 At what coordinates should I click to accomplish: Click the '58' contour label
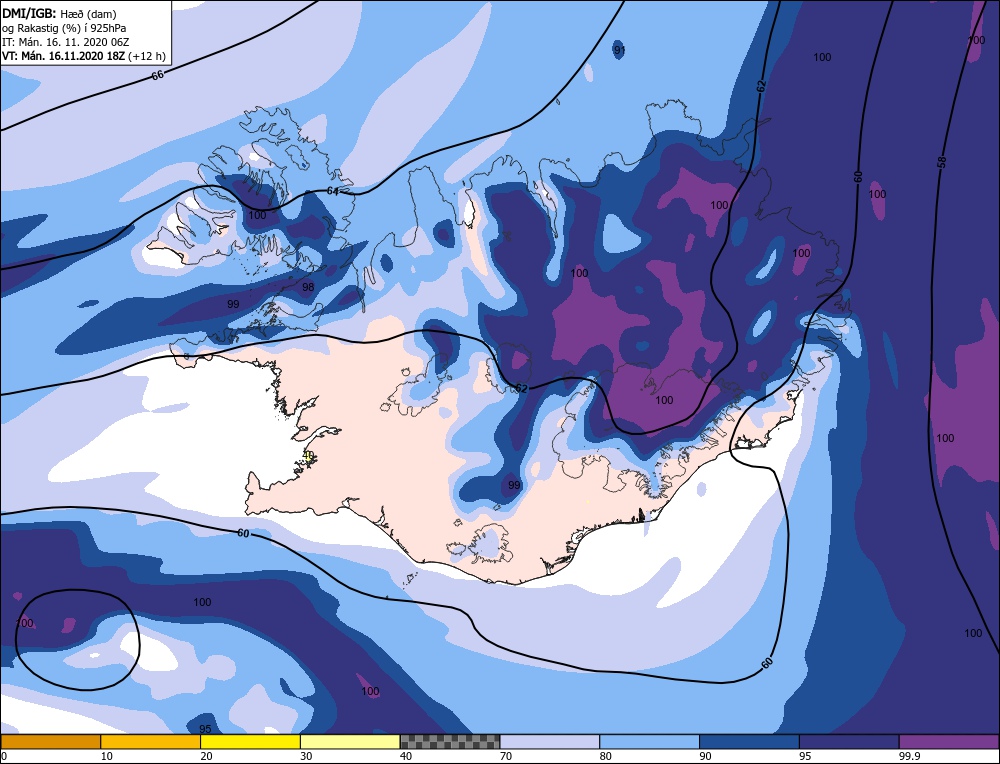pos(941,162)
